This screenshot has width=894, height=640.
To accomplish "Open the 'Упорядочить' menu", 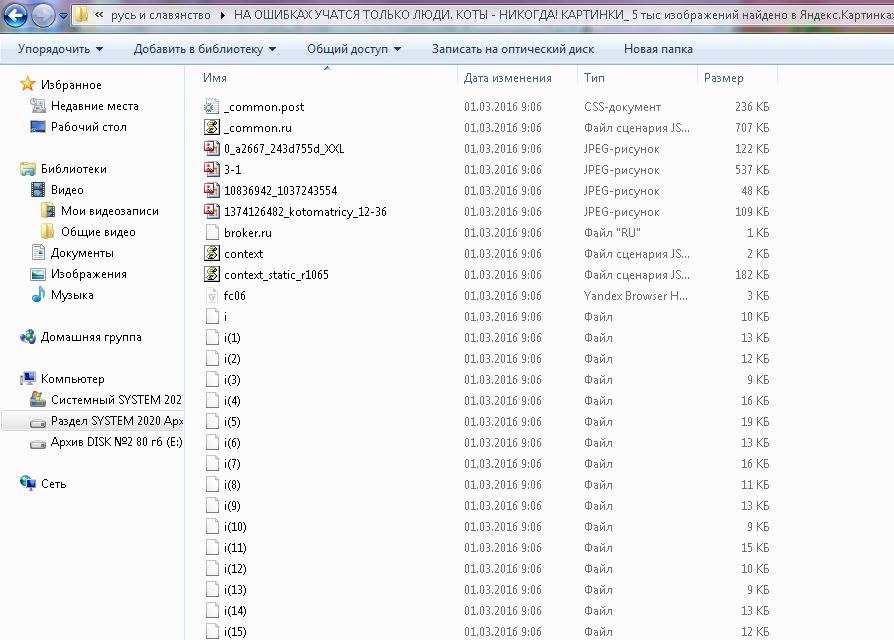I will click(60, 49).
